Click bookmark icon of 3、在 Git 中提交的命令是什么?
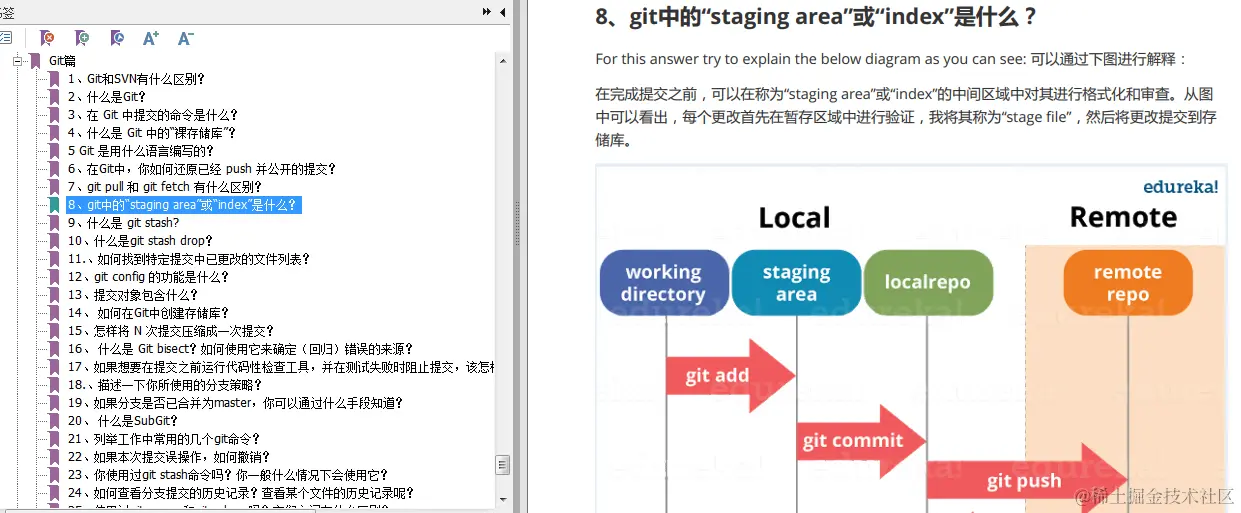1241x513 pixels. pos(54,115)
